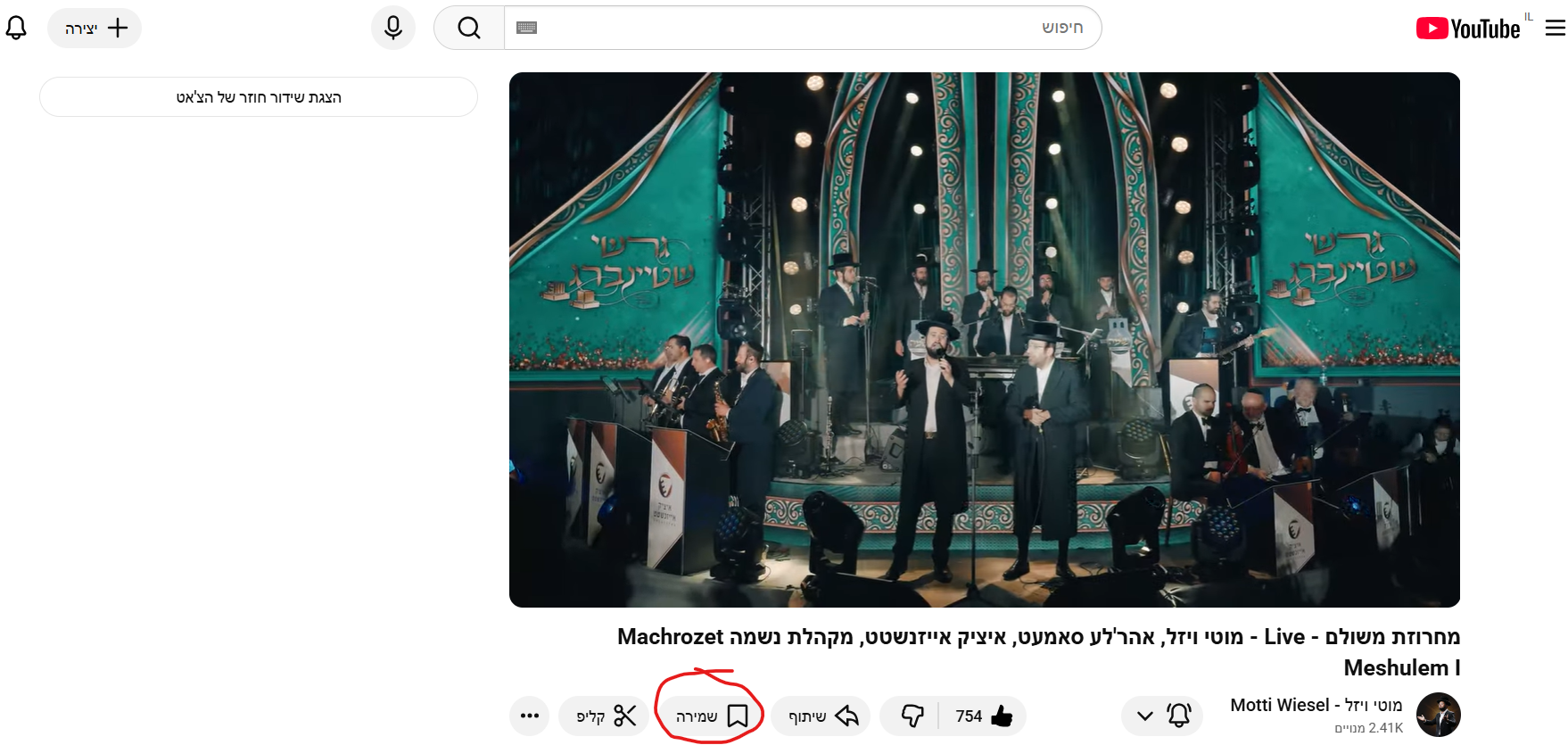Open the Motti Wiesel channel name link

click(1316, 705)
